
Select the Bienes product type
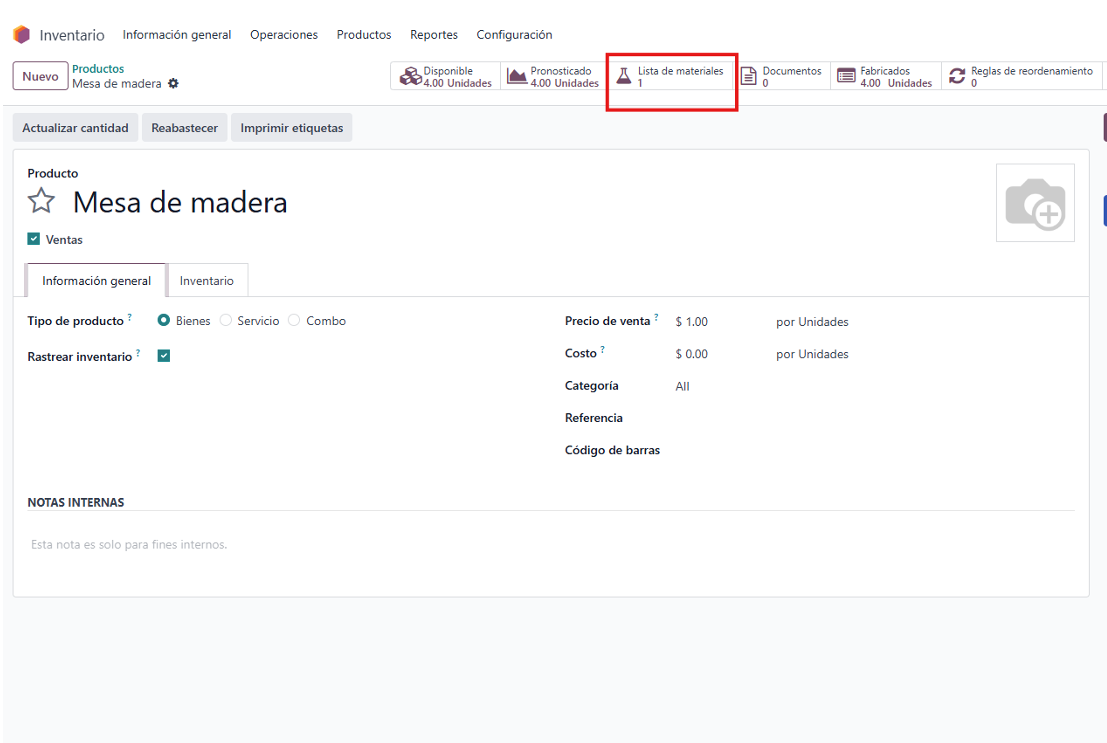coord(164,321)
